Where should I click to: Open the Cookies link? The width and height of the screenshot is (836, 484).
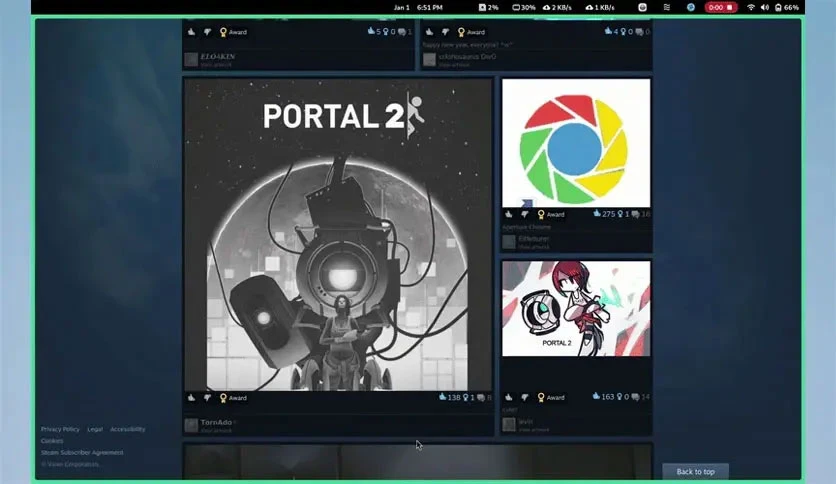pos(52,441)
